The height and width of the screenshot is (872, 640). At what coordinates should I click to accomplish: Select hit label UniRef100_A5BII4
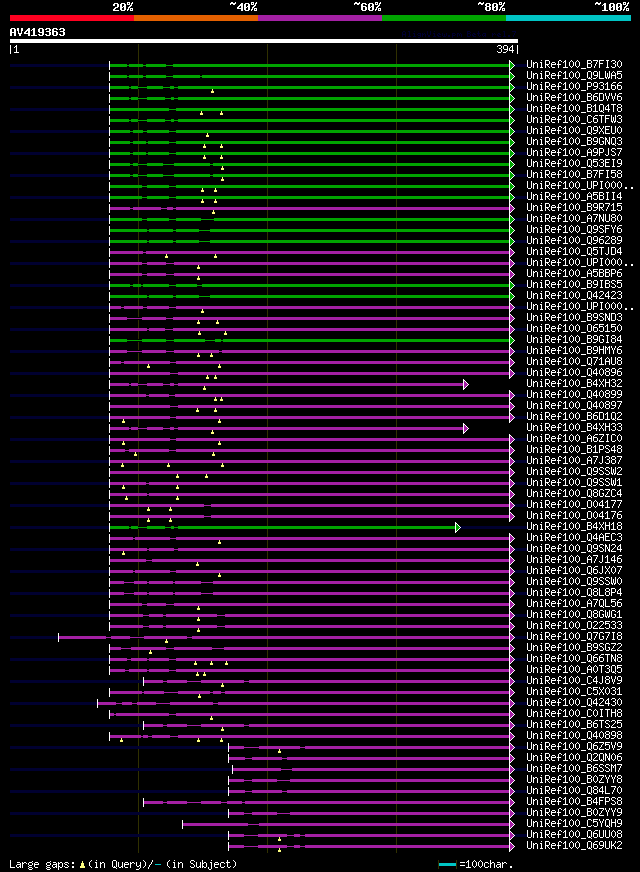(x=574, y=197)
